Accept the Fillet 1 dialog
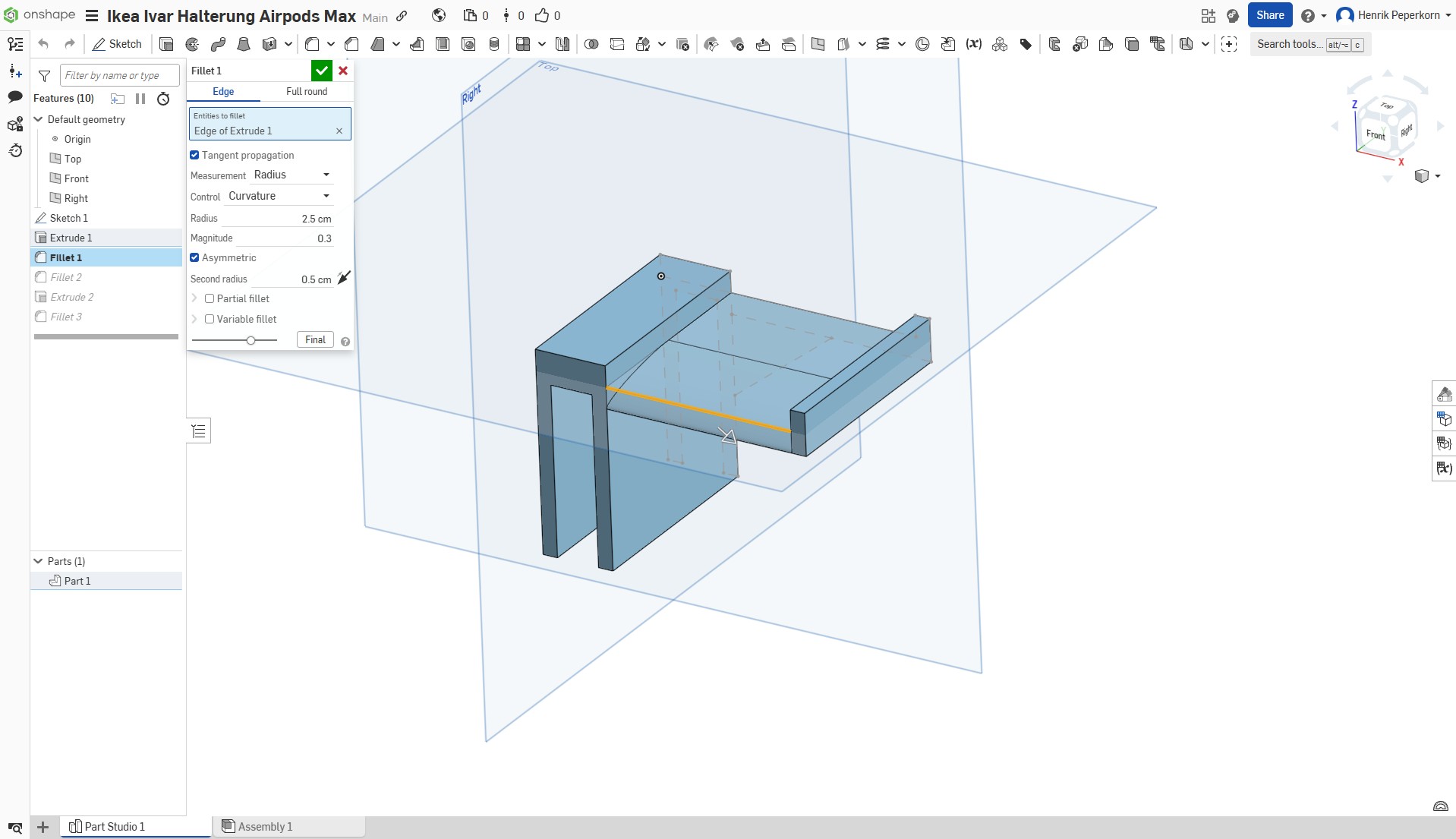This screenshot has width=1456, height=839. click(321, 71)
